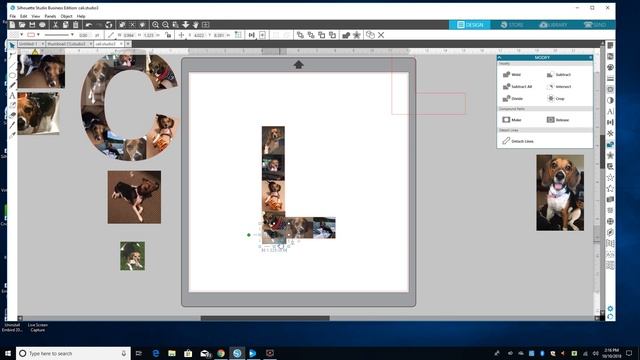Open the Object menu
640x360 pixels.
point(67,16)
